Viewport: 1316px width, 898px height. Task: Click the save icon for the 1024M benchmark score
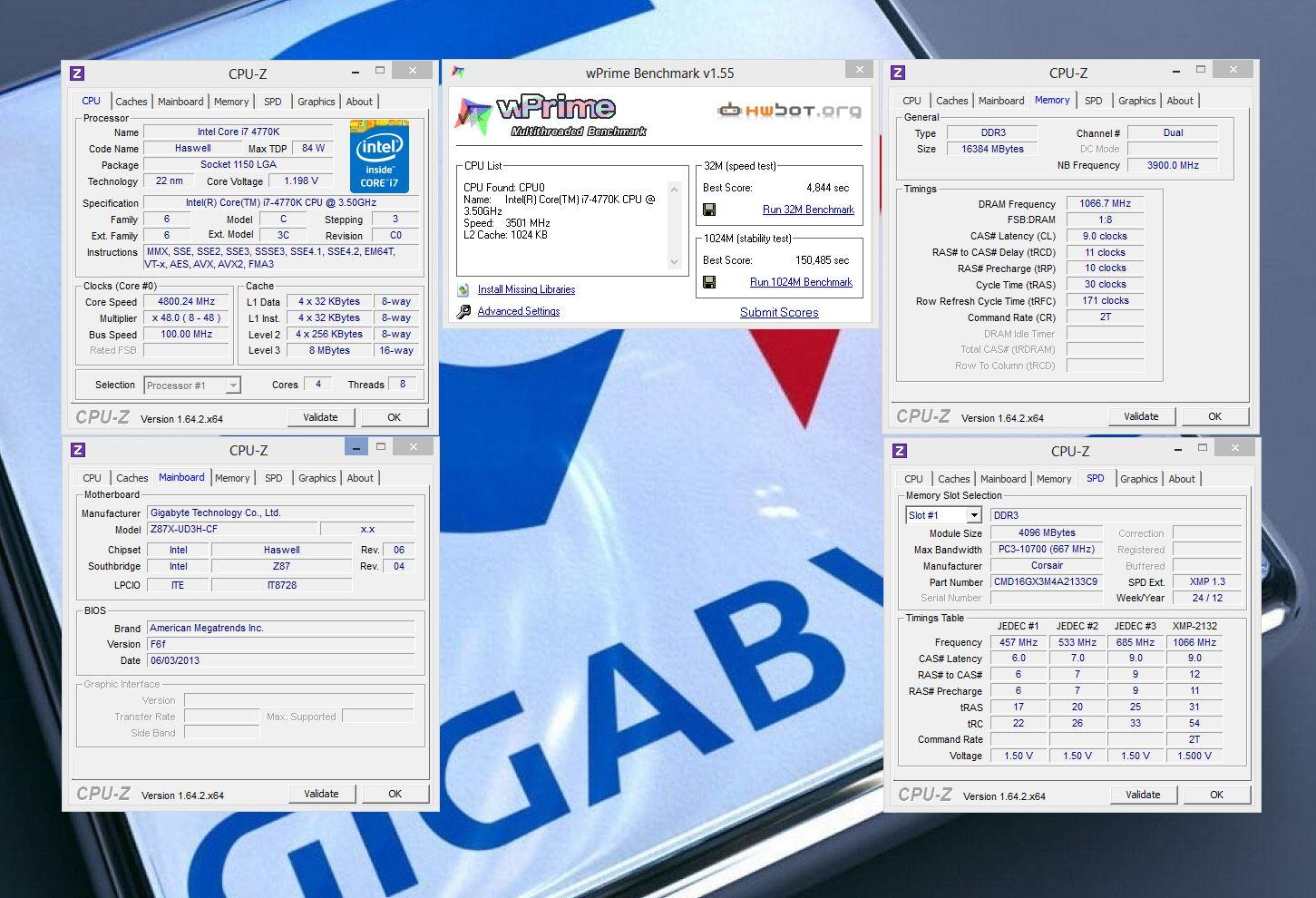tap(709, 282)
